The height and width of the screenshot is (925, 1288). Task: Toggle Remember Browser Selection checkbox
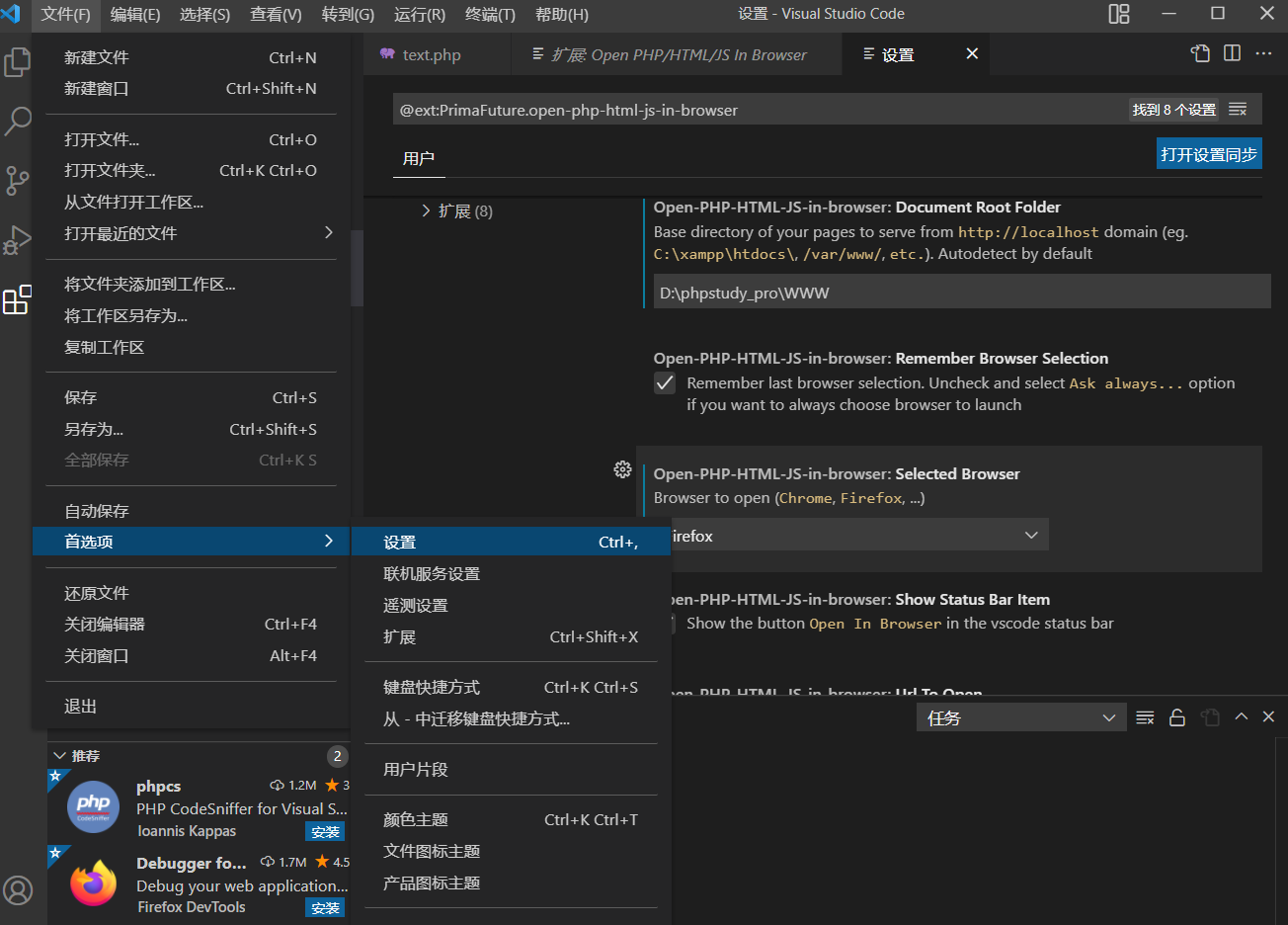(665, 383)
